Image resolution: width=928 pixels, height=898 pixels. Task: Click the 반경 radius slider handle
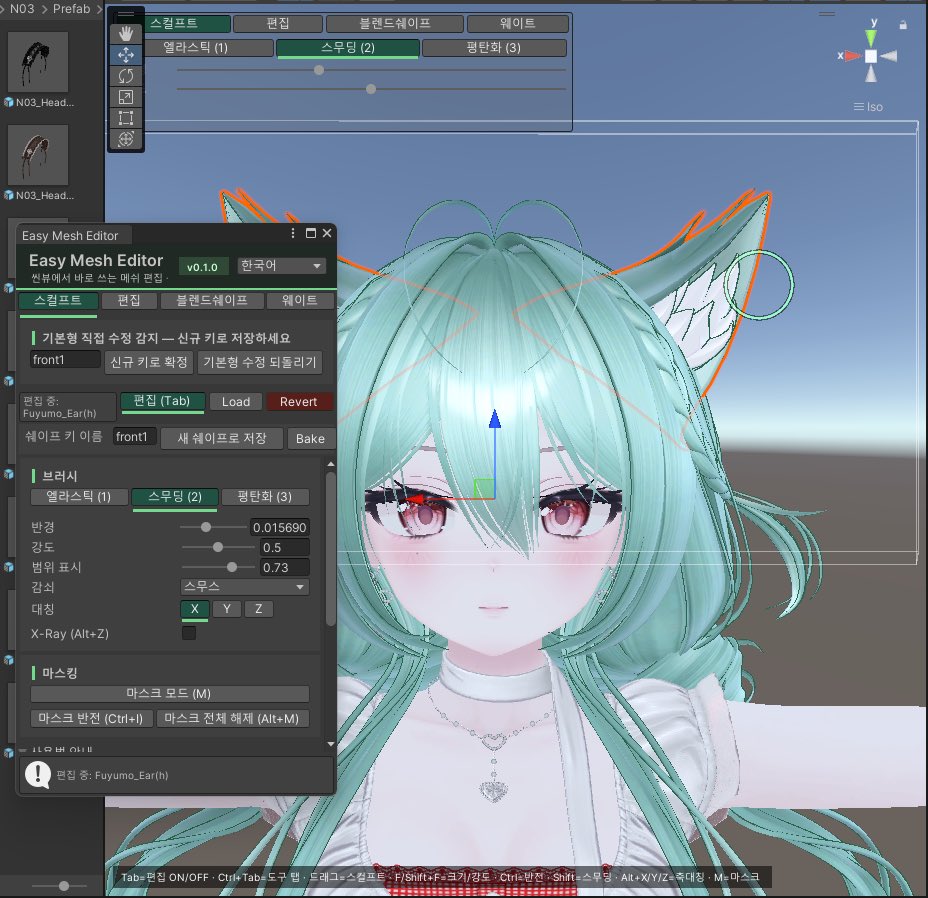(x=206, y=527)
